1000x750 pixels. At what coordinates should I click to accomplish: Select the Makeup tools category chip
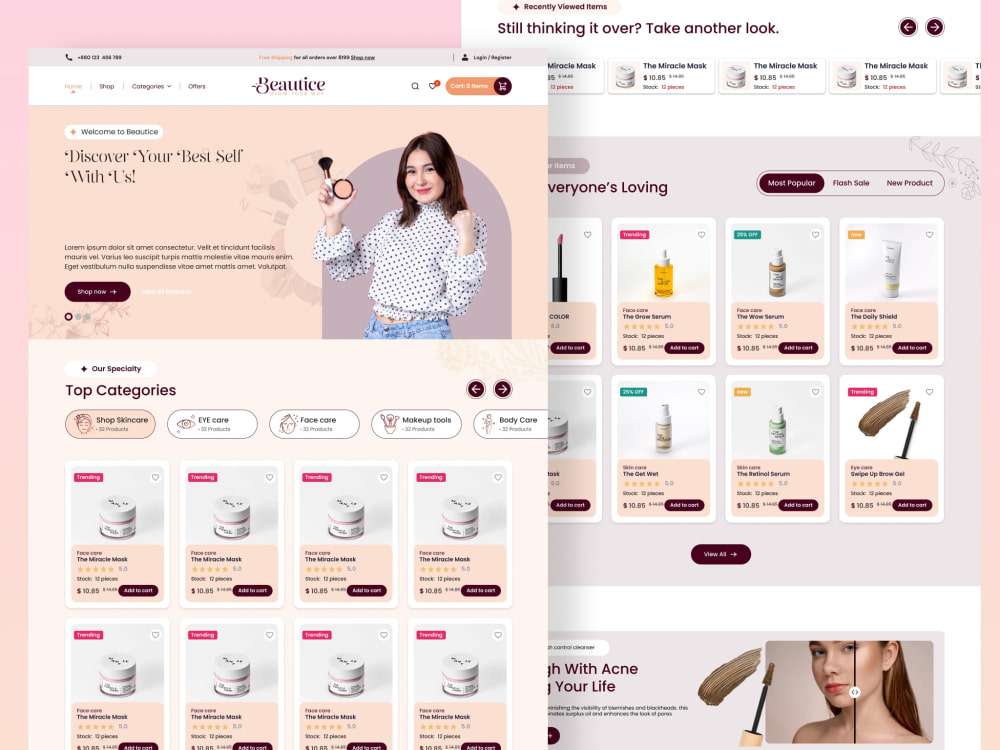(x=416, y=424)
